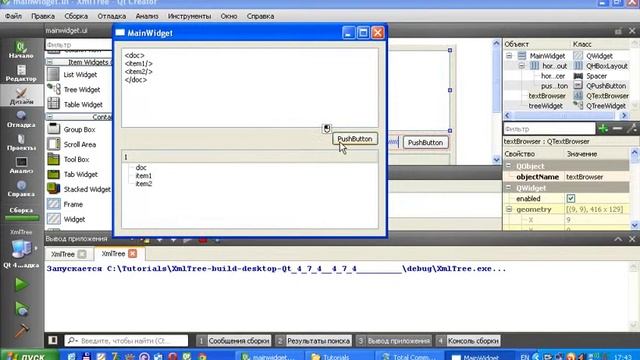Open Результаты поиска pane
This screenshot has height=360, width=640.
[x=313, y=340]
